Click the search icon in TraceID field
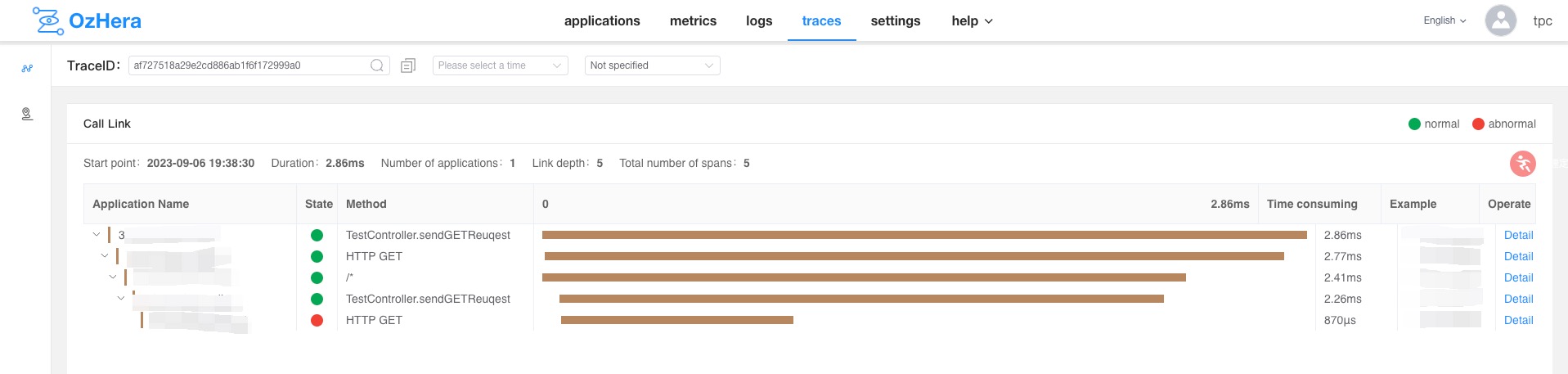Image resolution: width=1568 pixels, height=374 pixels. 377,65
